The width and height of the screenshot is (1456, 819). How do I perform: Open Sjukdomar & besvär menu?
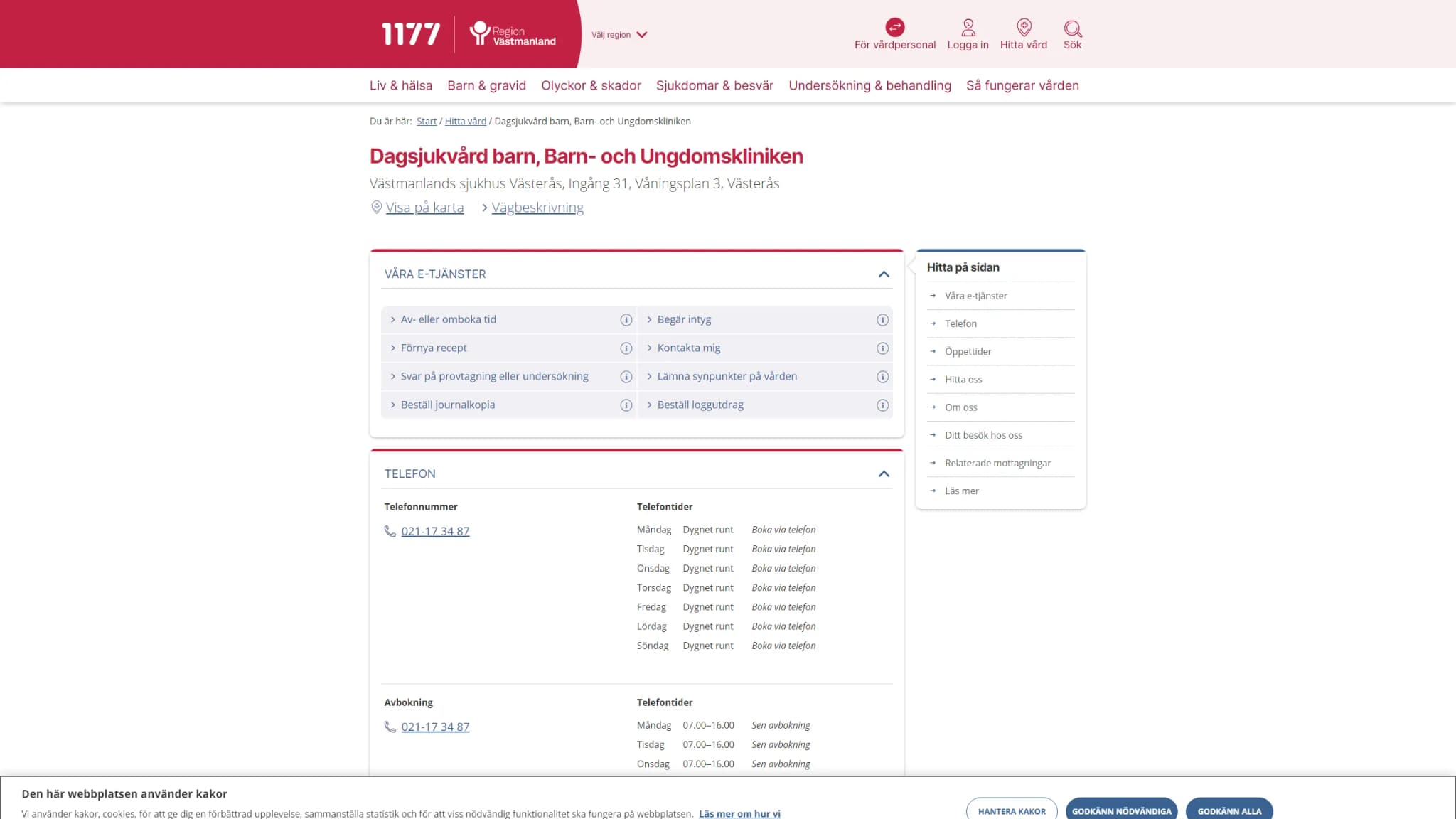click(714, 85)
